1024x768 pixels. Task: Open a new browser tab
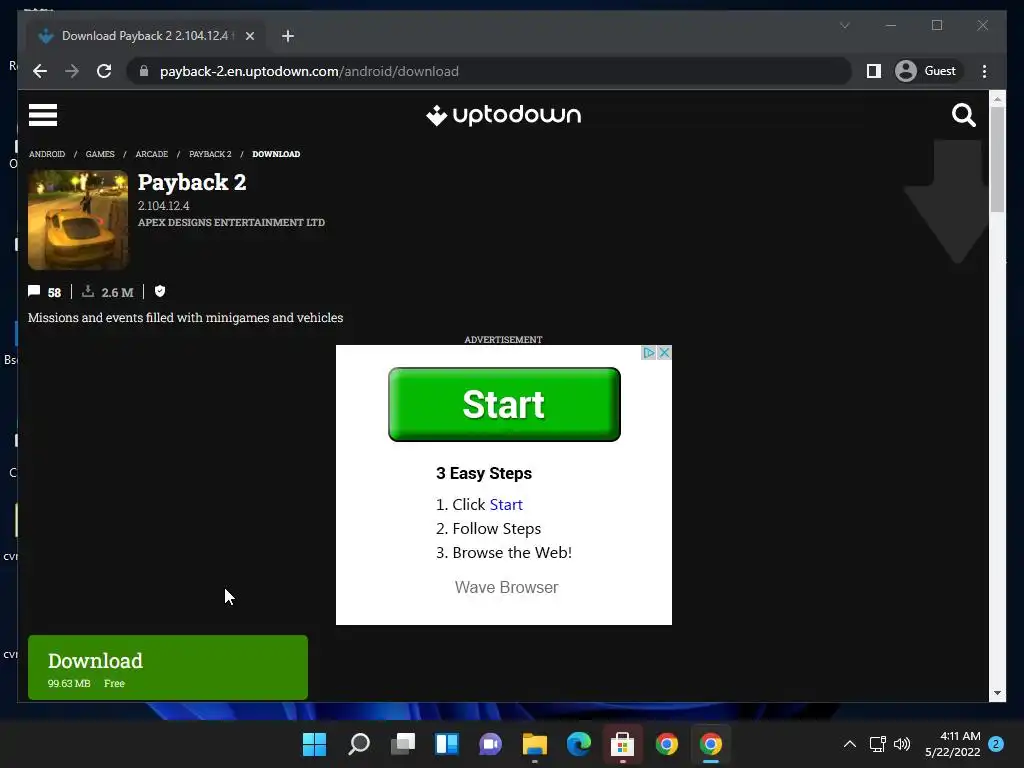[x=287, y=36]
